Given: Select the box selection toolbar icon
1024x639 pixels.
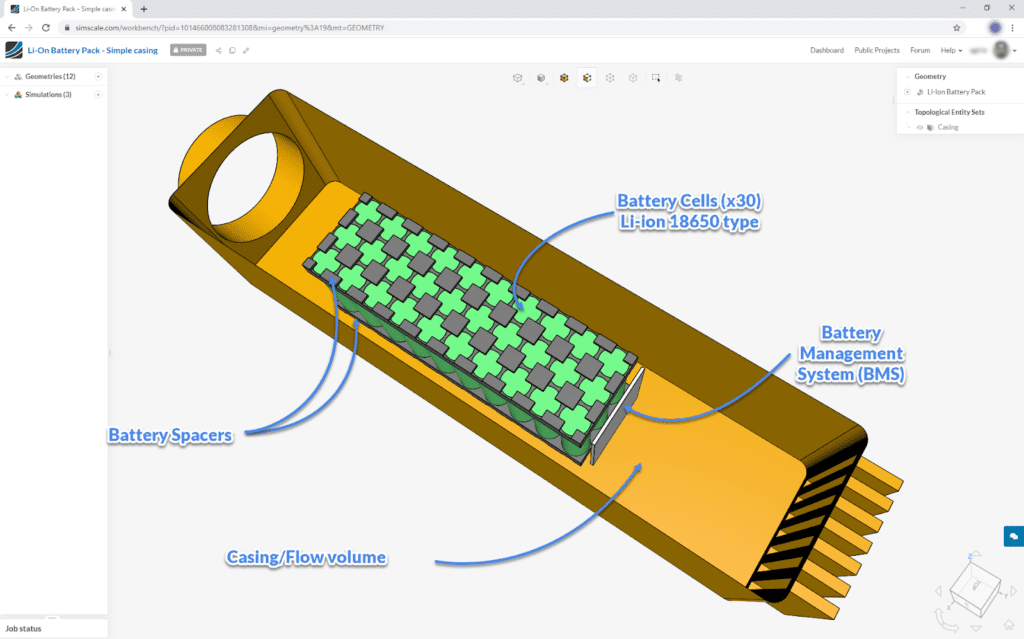Looking at the screenshot, I should 654,77.
